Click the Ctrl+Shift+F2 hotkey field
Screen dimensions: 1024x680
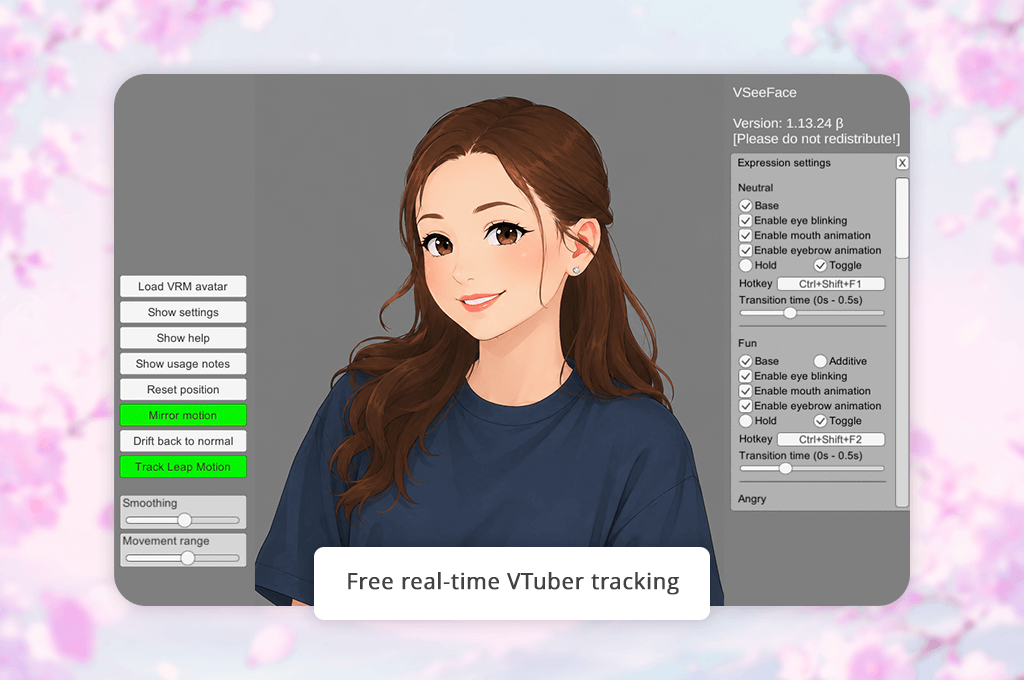coord(831,439)
